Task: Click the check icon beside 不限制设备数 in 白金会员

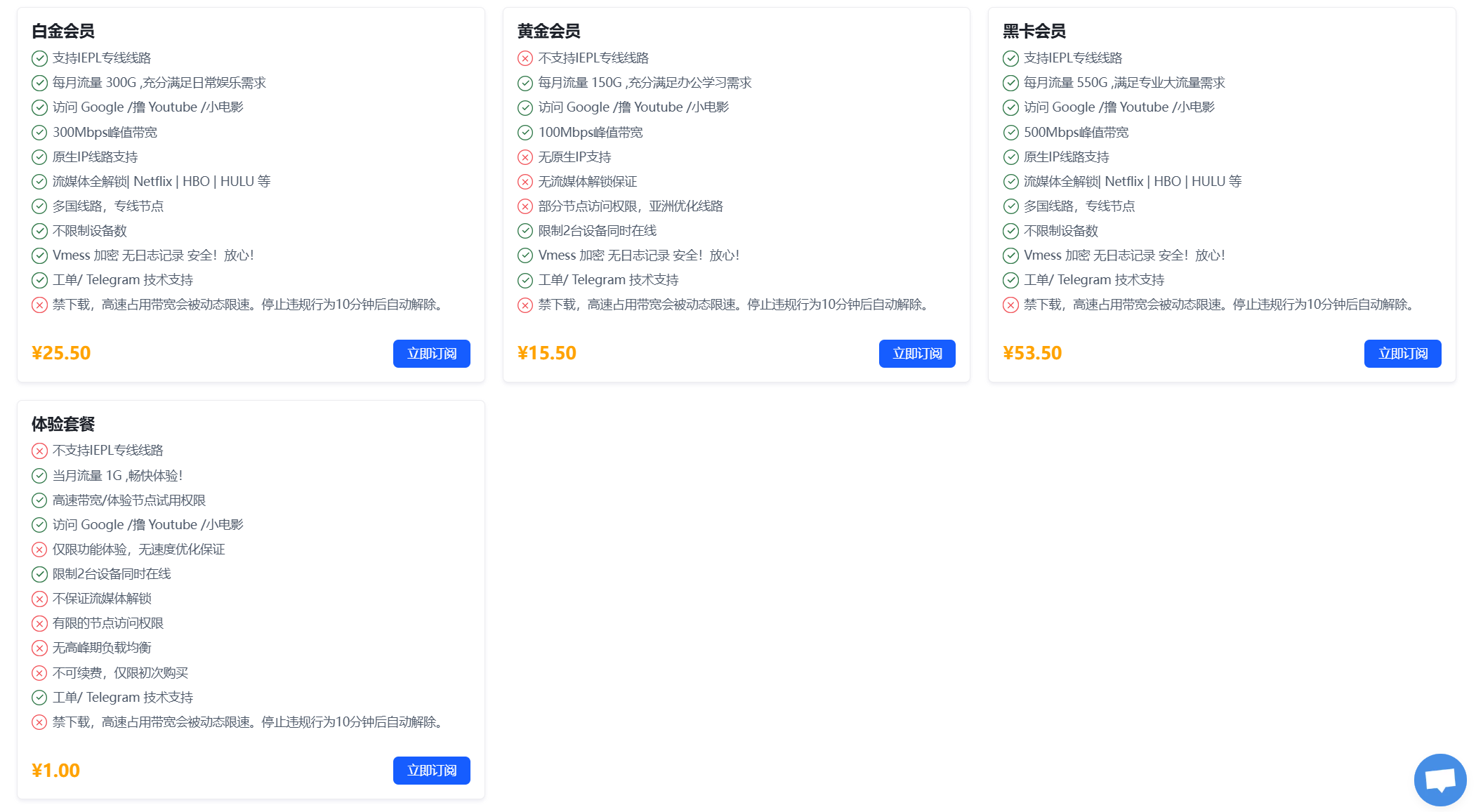Action: click(39, 230)
